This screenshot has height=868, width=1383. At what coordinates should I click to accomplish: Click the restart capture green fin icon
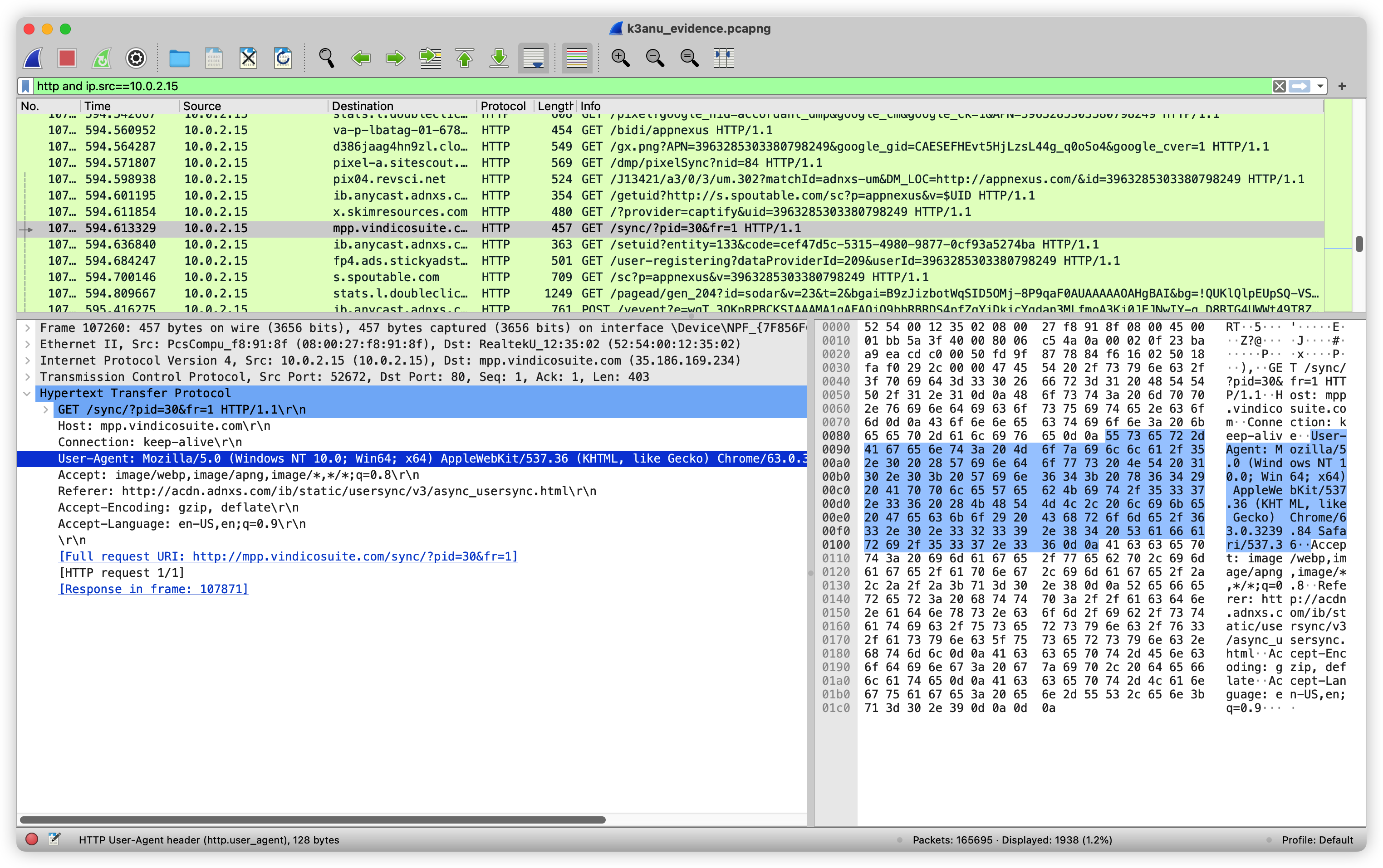click(x=102, y=58)
